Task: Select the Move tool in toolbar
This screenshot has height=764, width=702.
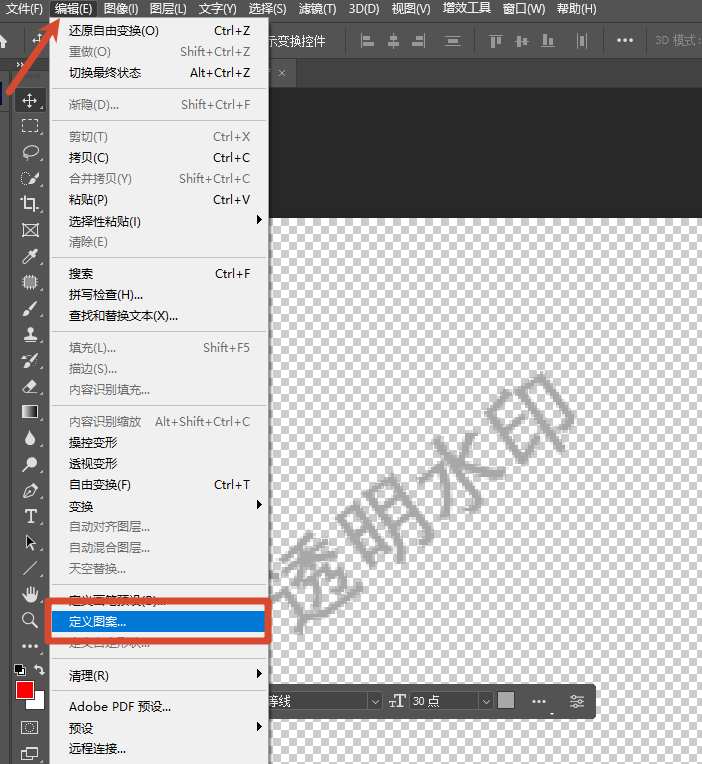Action: [x=30, y=100]
